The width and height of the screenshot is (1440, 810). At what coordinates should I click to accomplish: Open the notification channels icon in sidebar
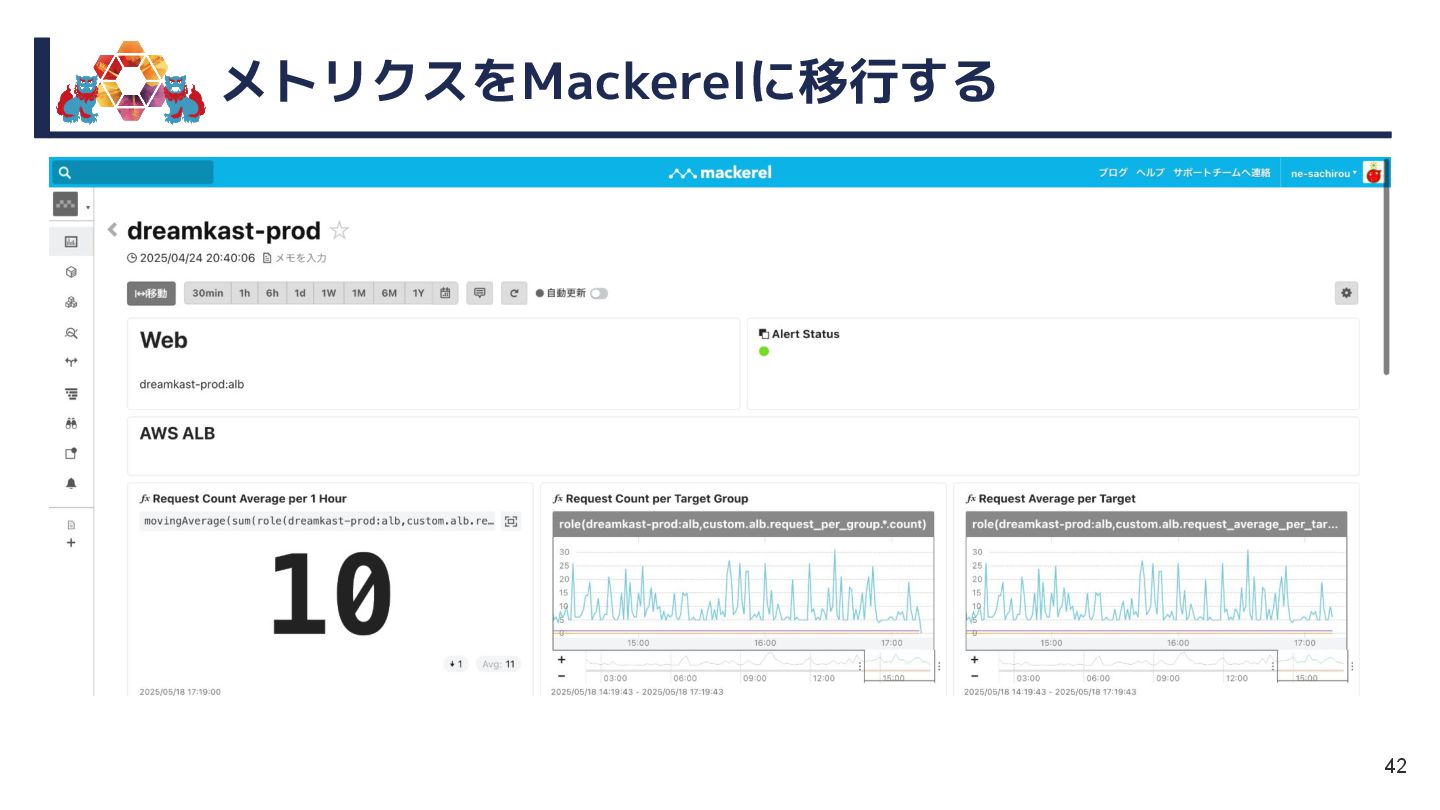click(x=71, y=453)
